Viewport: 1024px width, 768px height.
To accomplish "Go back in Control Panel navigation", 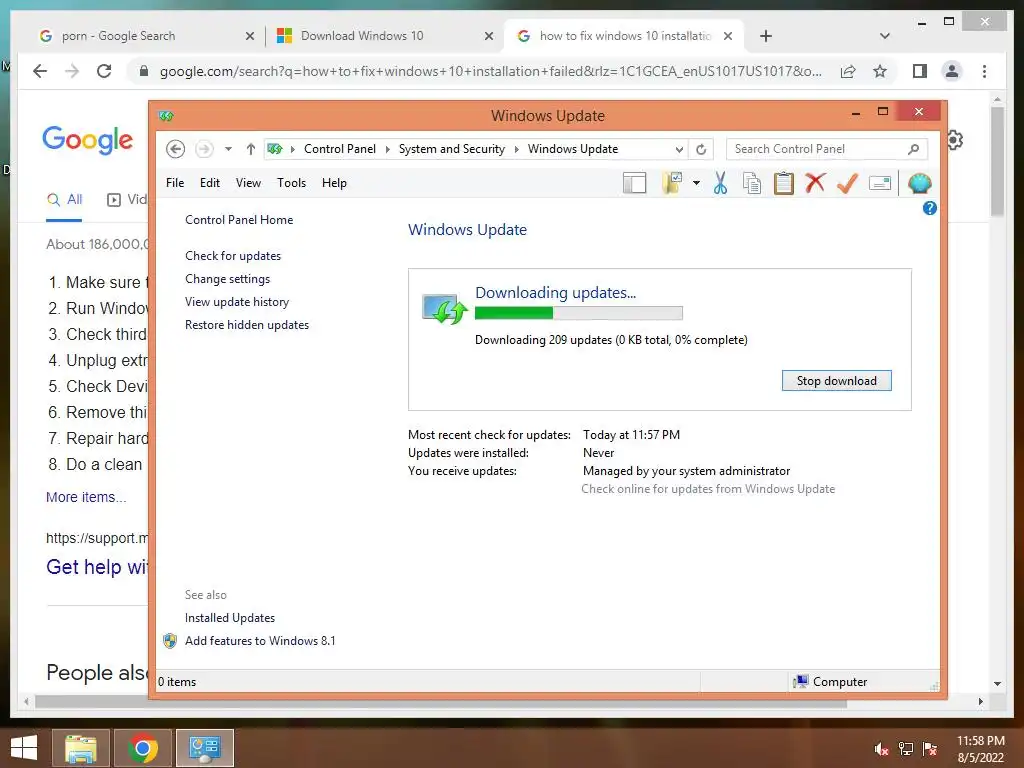I will 175,149.
